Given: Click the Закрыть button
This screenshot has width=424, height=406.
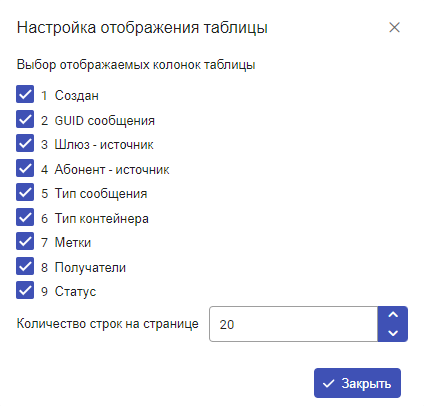Looking at the screenshot, I should pos(357,383).
